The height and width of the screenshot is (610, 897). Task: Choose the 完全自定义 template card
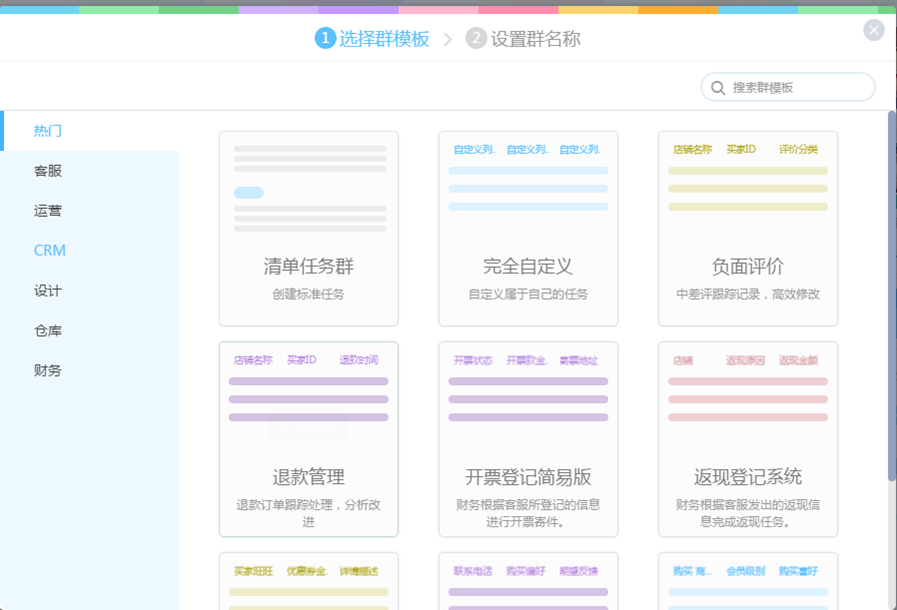click(x=528, y=229)
